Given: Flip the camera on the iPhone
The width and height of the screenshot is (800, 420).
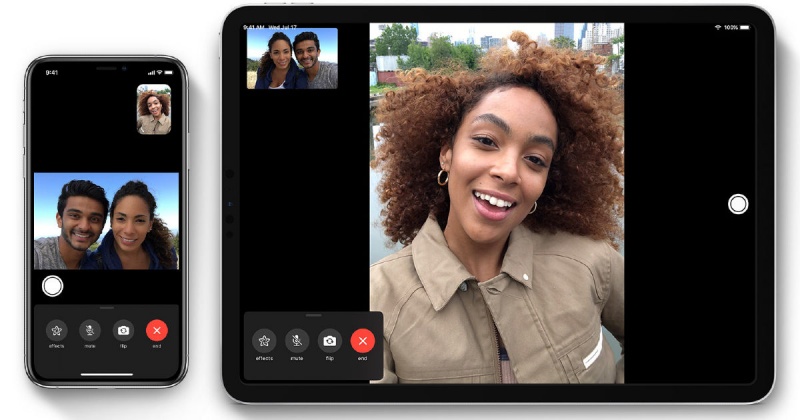Looking at the screenshot, I should click(x=123, y=330).
